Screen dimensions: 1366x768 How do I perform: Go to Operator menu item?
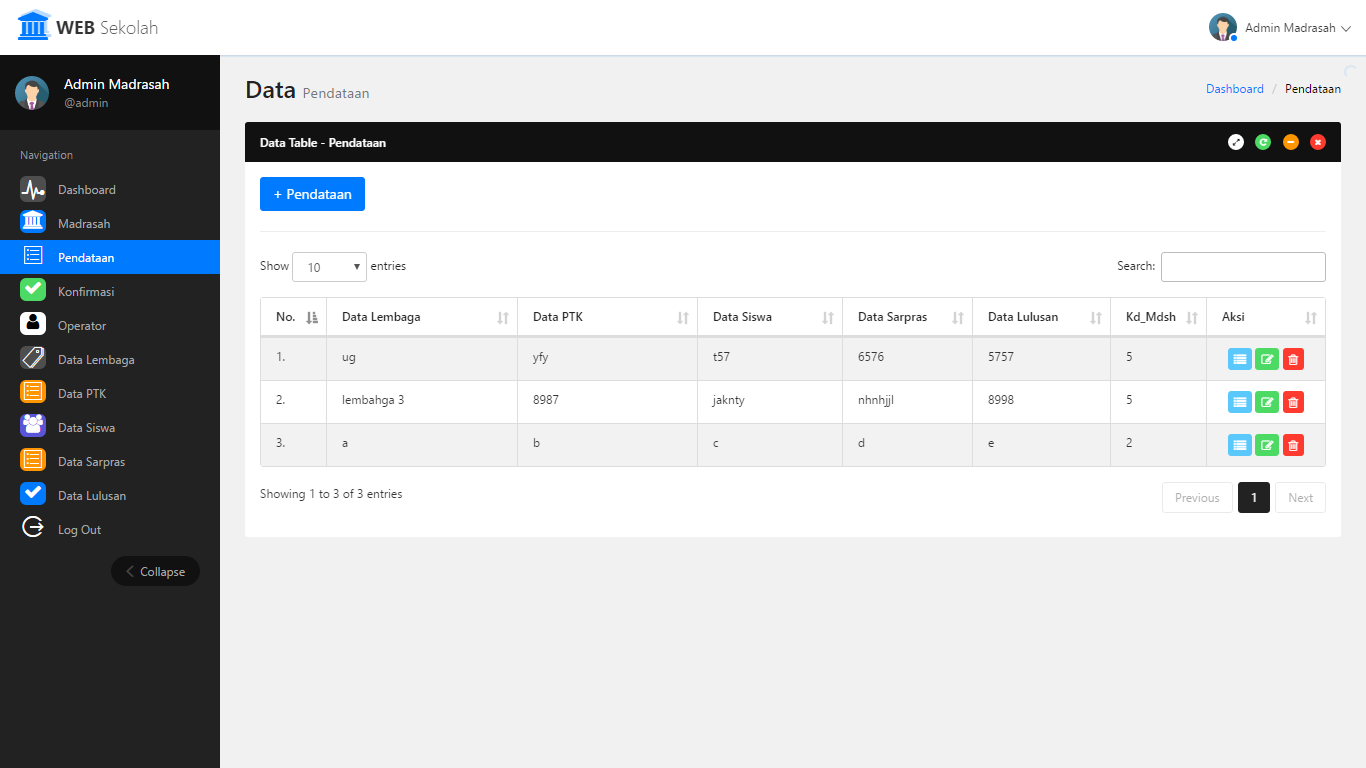tap(82, 325)
